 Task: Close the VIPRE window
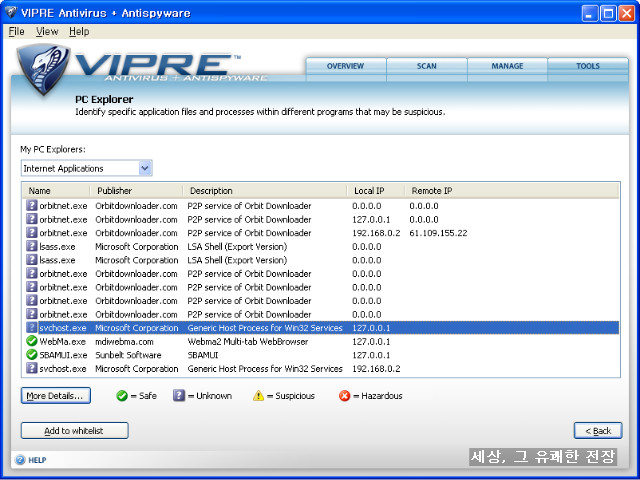[x=627, y=13]
